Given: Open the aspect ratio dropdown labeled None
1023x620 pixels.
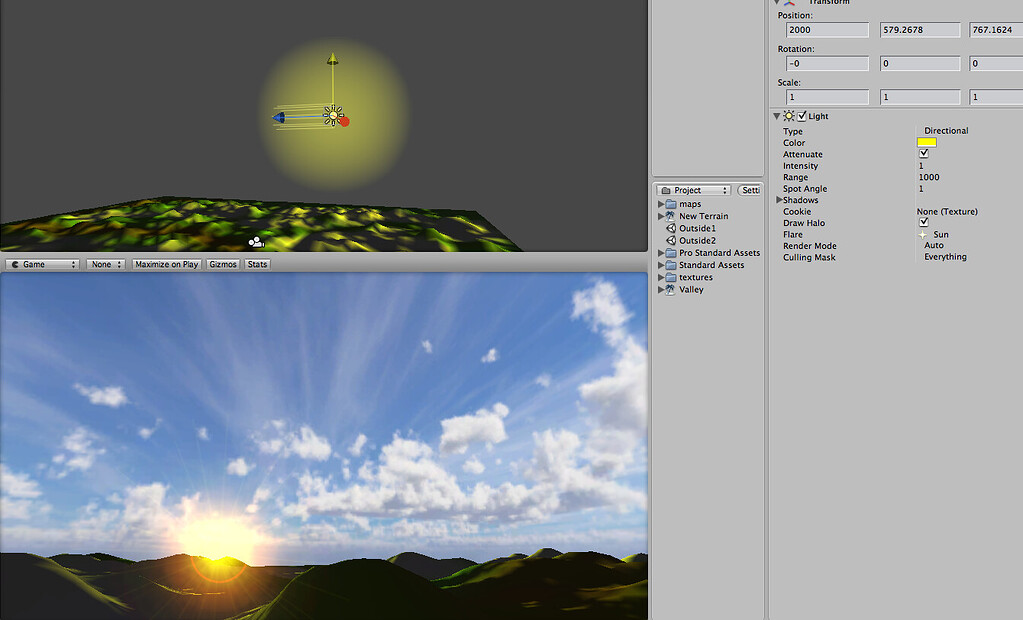Looking at the screenshot, I should (105, 263).
